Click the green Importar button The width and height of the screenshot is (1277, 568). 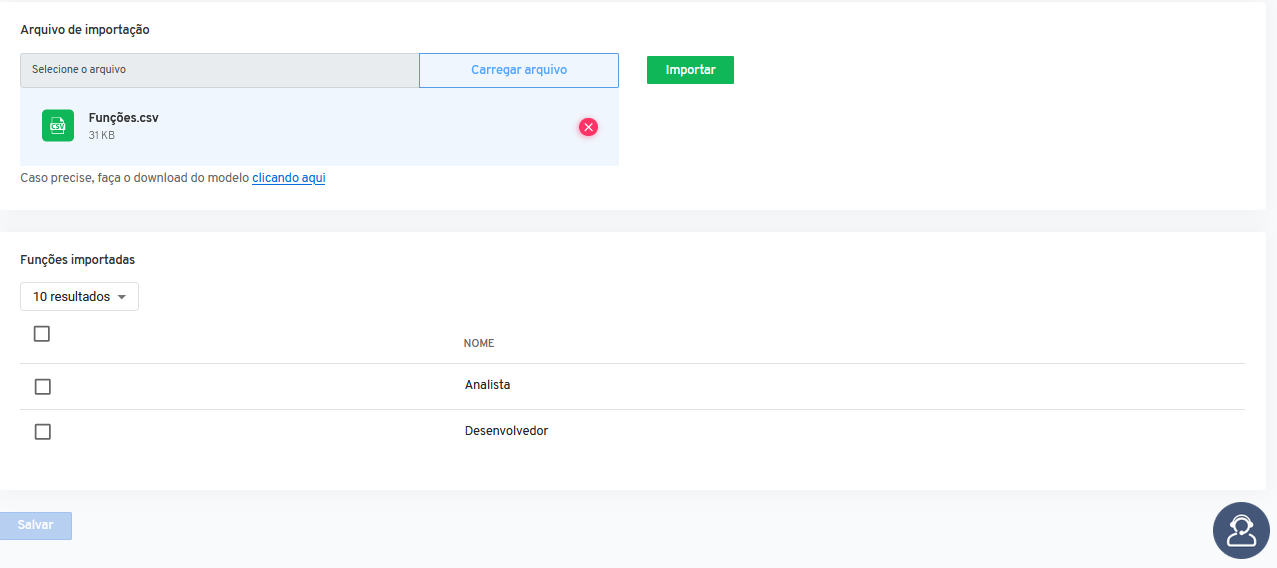[690, 70]
